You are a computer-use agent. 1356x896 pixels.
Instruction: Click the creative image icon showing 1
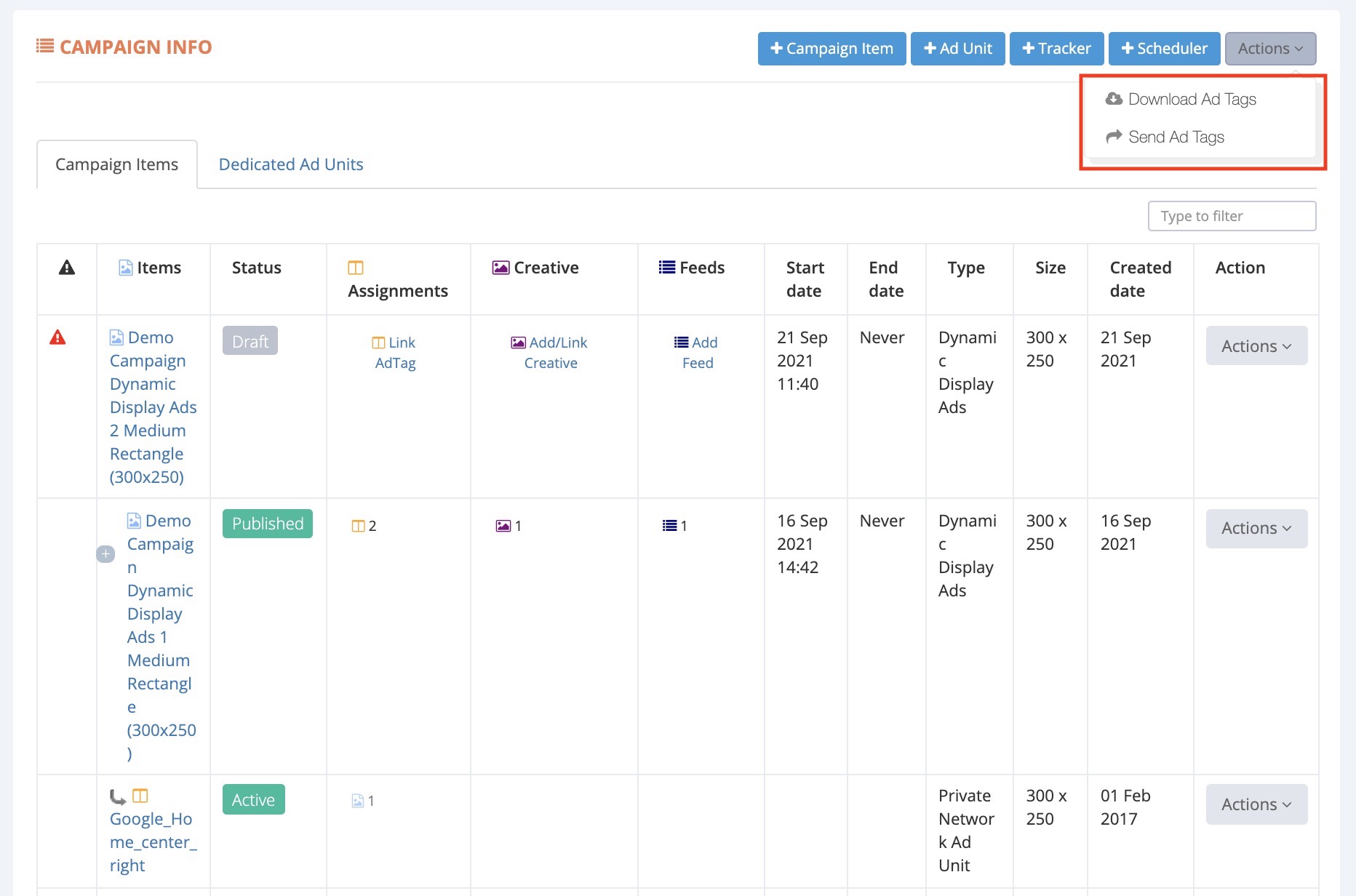pyautogui.click(x=503, y=526)
